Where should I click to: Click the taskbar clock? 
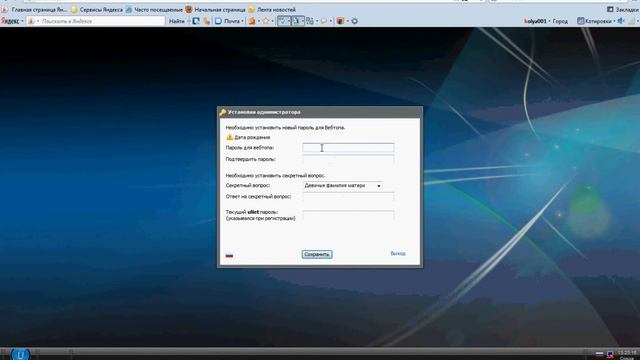pos(627,354)
